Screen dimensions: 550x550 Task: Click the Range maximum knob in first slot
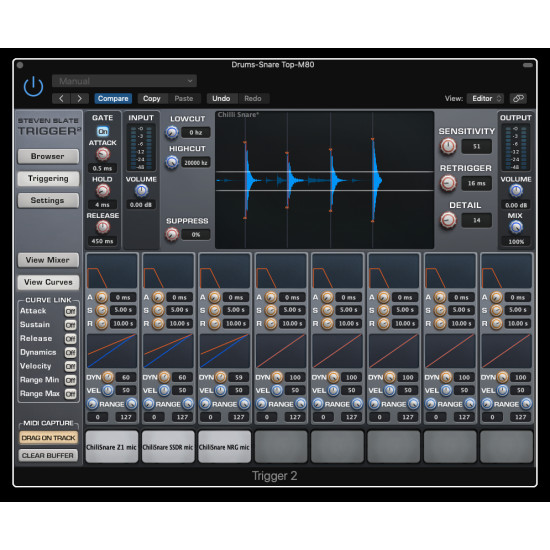pos(132,404)
